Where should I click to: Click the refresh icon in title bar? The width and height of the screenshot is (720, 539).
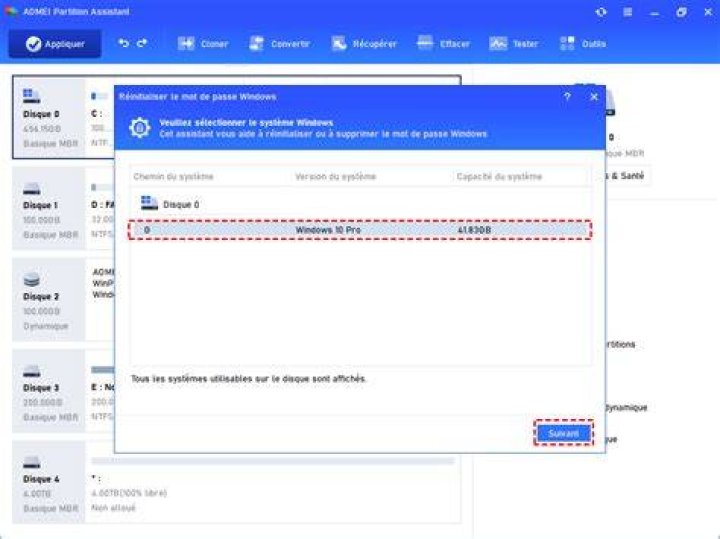point(601,12)
